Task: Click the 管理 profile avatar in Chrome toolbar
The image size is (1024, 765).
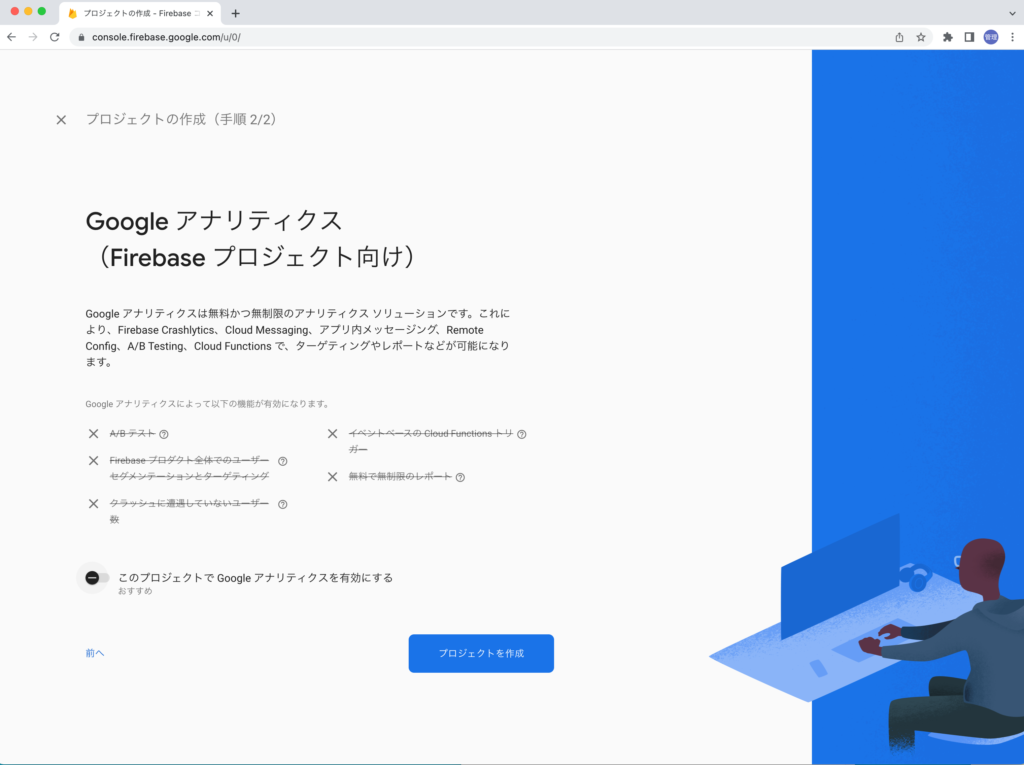Action: pos(989,36)
